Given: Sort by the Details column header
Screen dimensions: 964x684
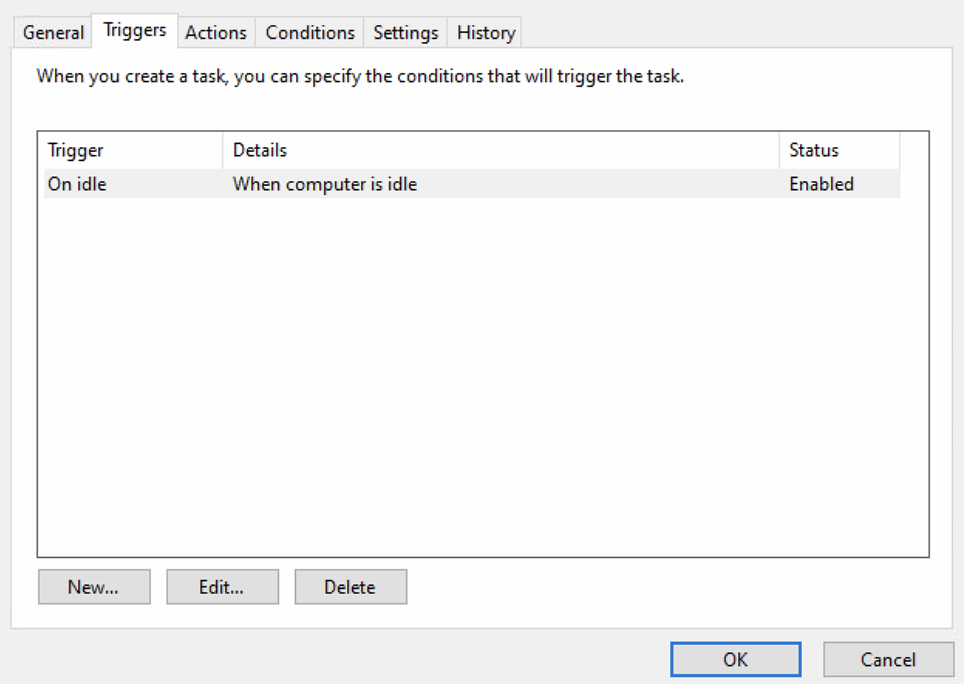Looking at the screenshot, I should point(501,151).
